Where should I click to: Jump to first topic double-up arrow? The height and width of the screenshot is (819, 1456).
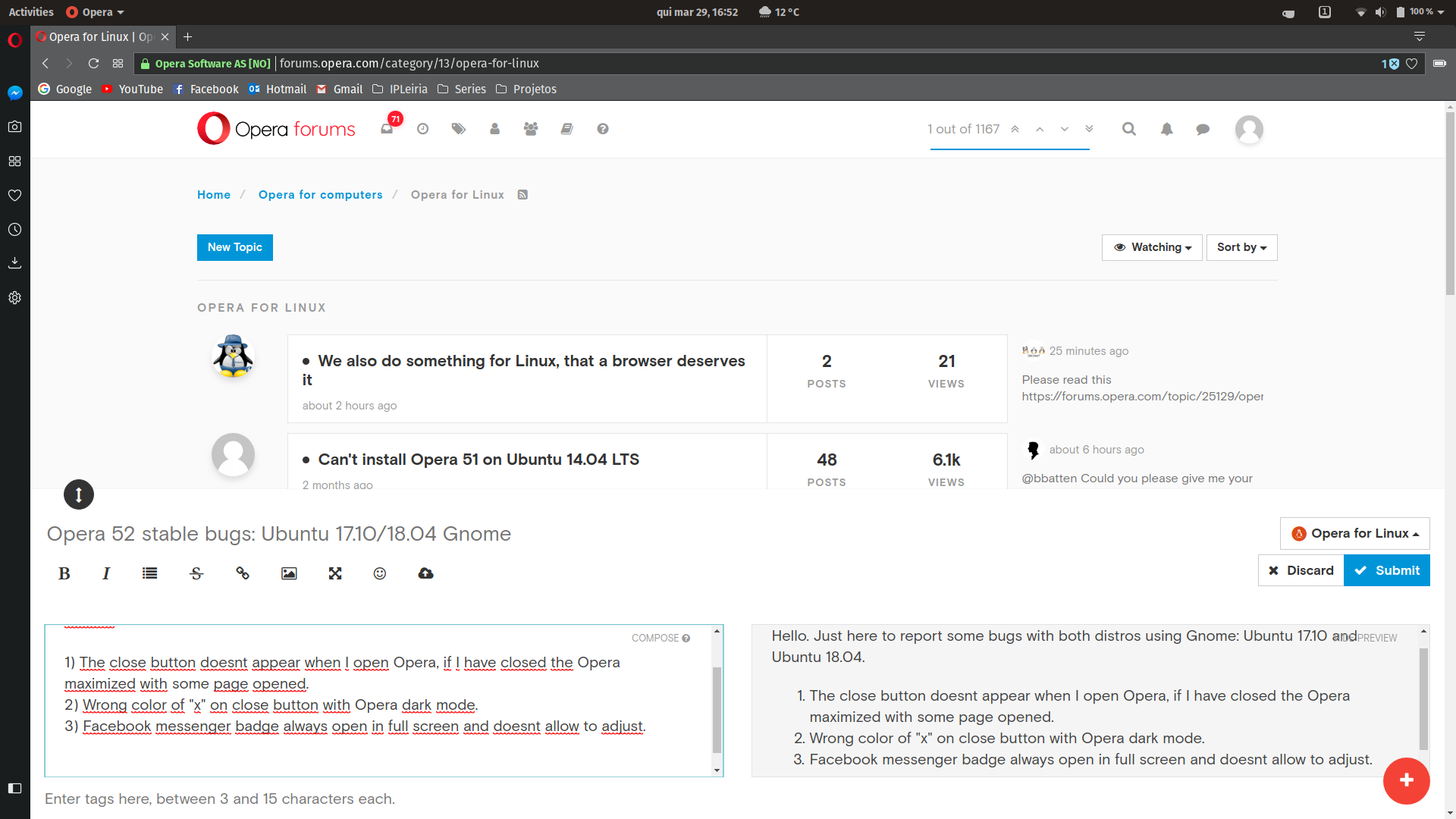pos(1015,129)
